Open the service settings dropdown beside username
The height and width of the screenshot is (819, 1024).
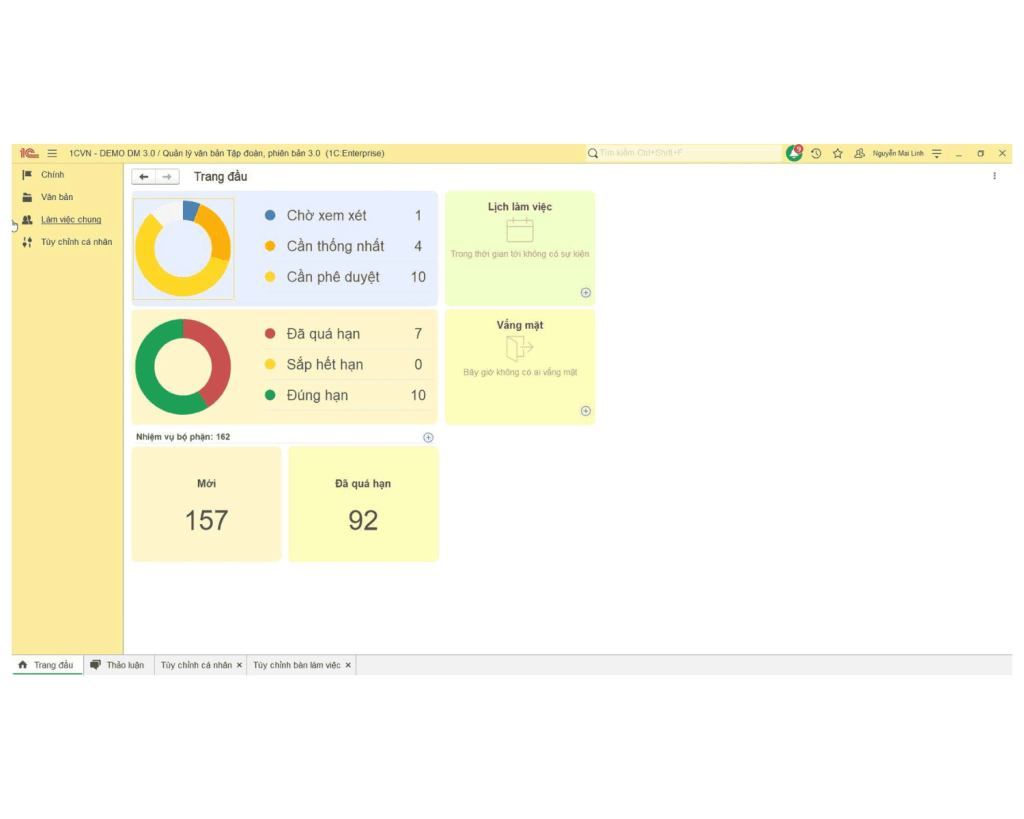937,153
